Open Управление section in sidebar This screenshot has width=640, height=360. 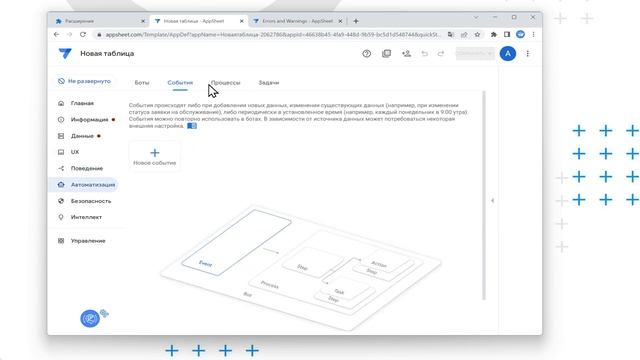point(88,241)
